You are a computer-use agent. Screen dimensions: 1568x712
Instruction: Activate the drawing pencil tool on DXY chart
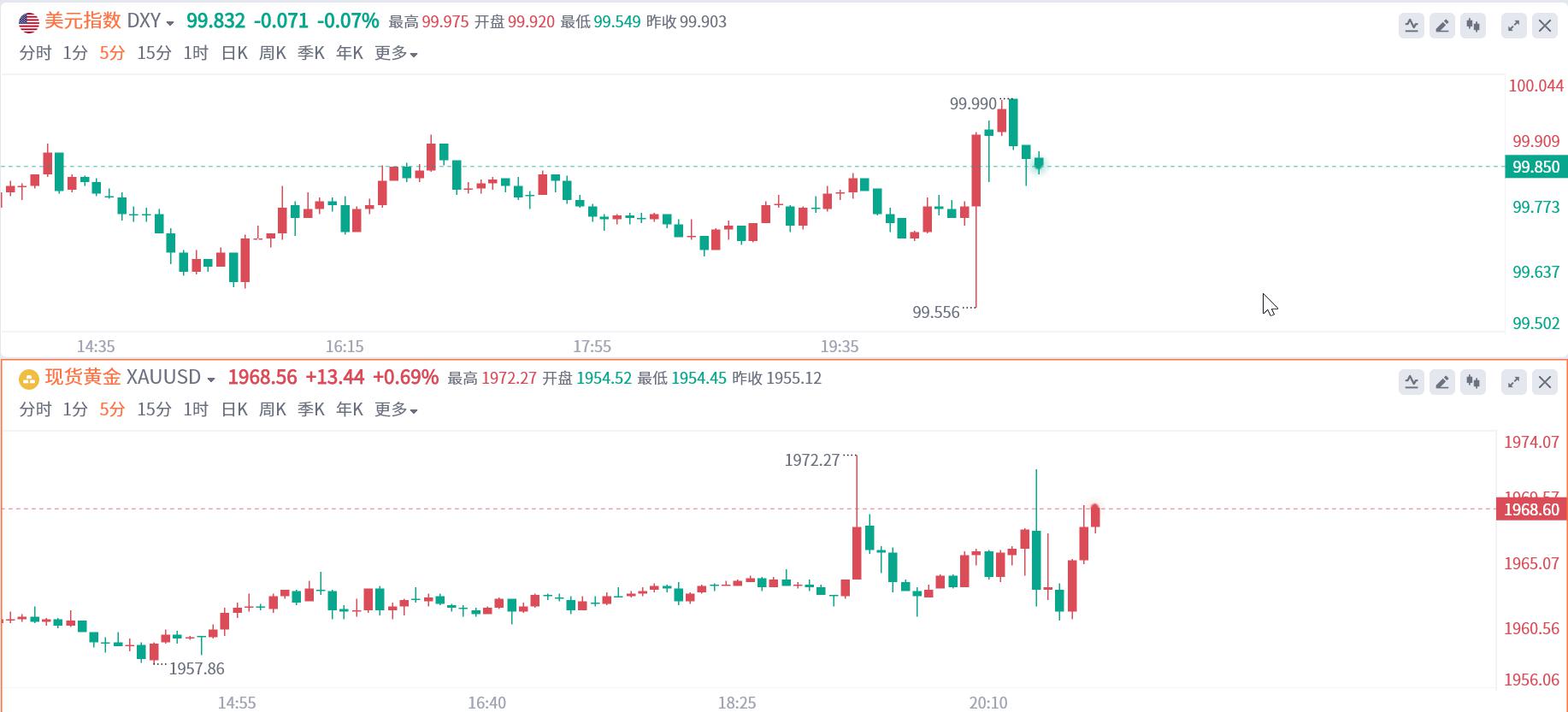pyautogui.click(x=1442, y=26)
